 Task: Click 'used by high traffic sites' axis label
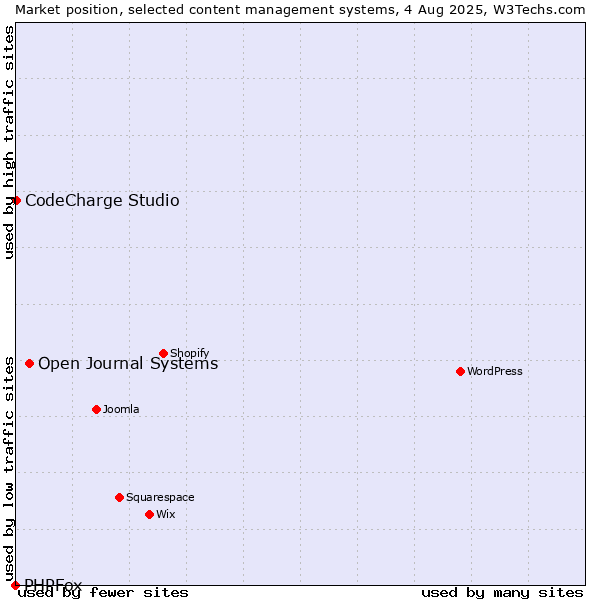coord(8,142)
